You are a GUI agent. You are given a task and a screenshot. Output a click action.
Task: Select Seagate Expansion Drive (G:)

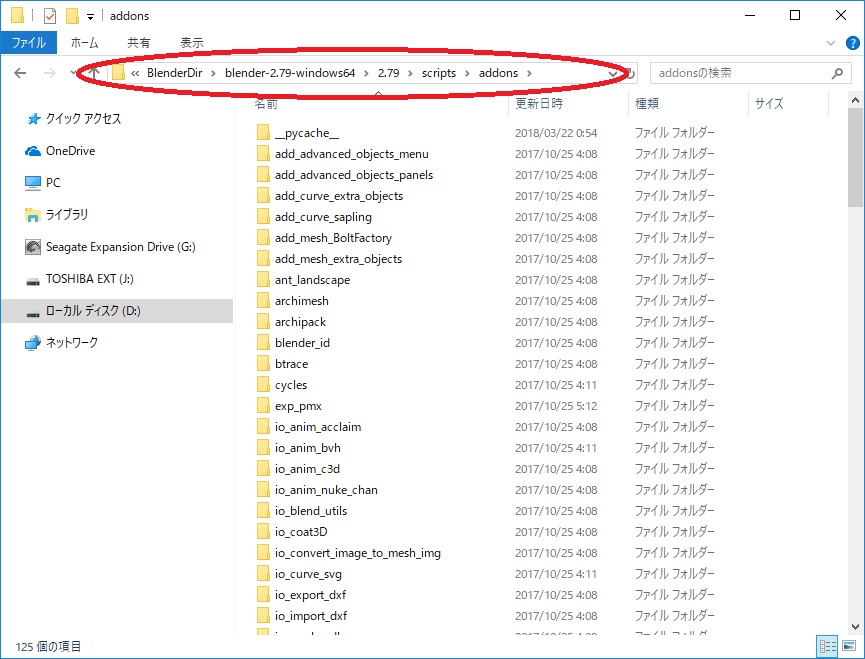[x=120, y=247]
